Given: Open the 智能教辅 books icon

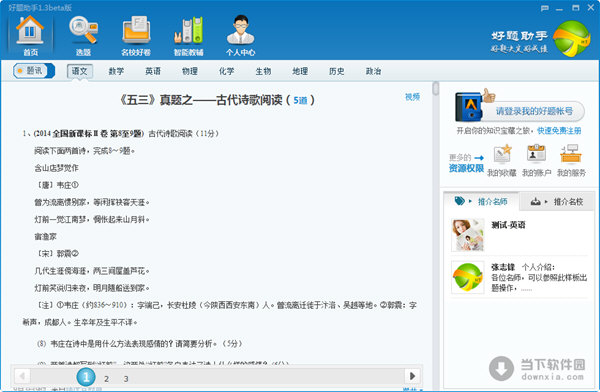Looking at the screenshot, I should (188, 36).
